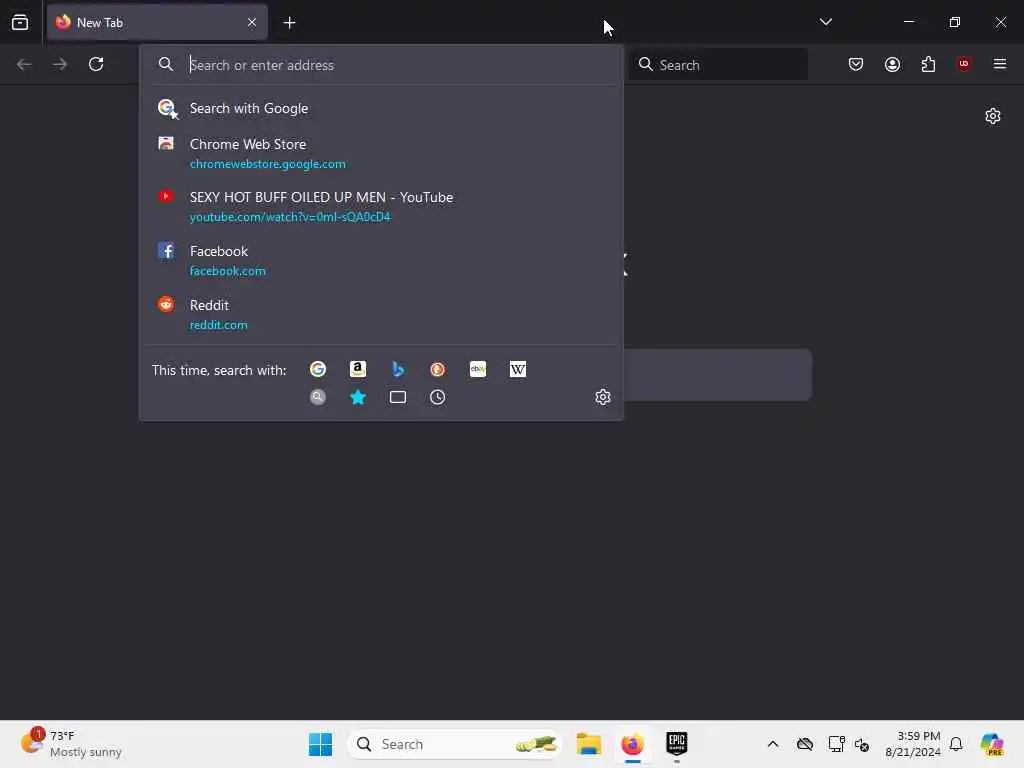Viewport: 1024px width, 768px height.
Task: Search history with the clock icon
Action: coord(438,397)
